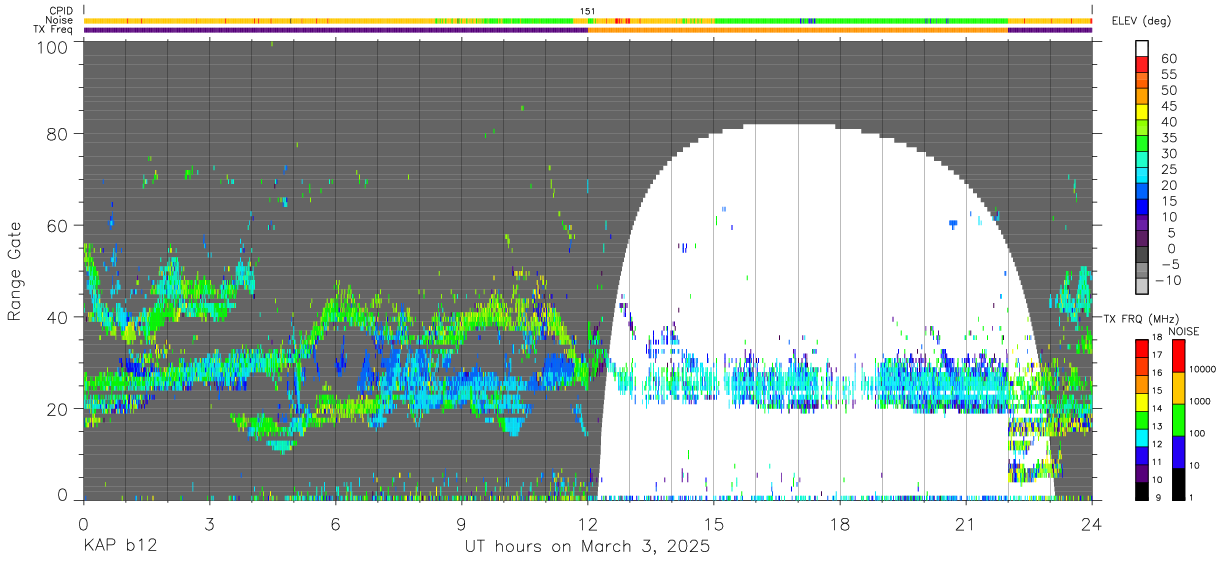Click the purple segment of TX Freq bar

pyautogui.click(x=335, y=30)
